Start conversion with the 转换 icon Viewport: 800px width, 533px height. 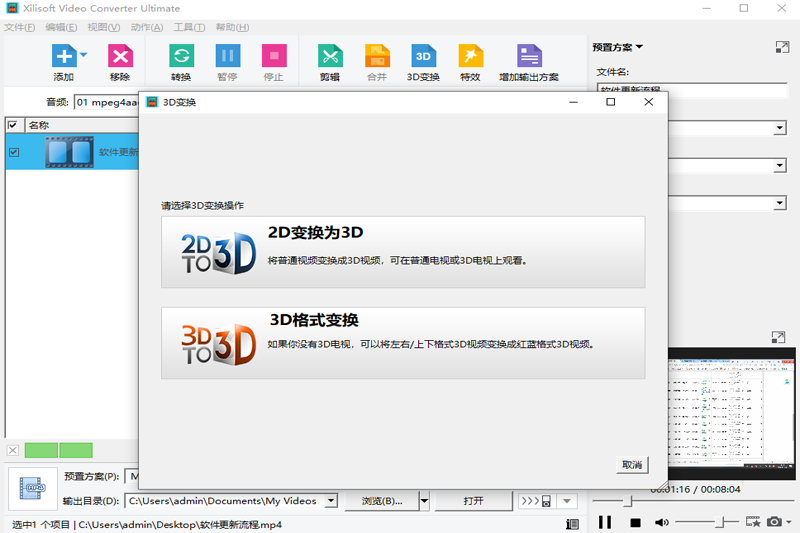pyautogui.click(x=182, y=56)
